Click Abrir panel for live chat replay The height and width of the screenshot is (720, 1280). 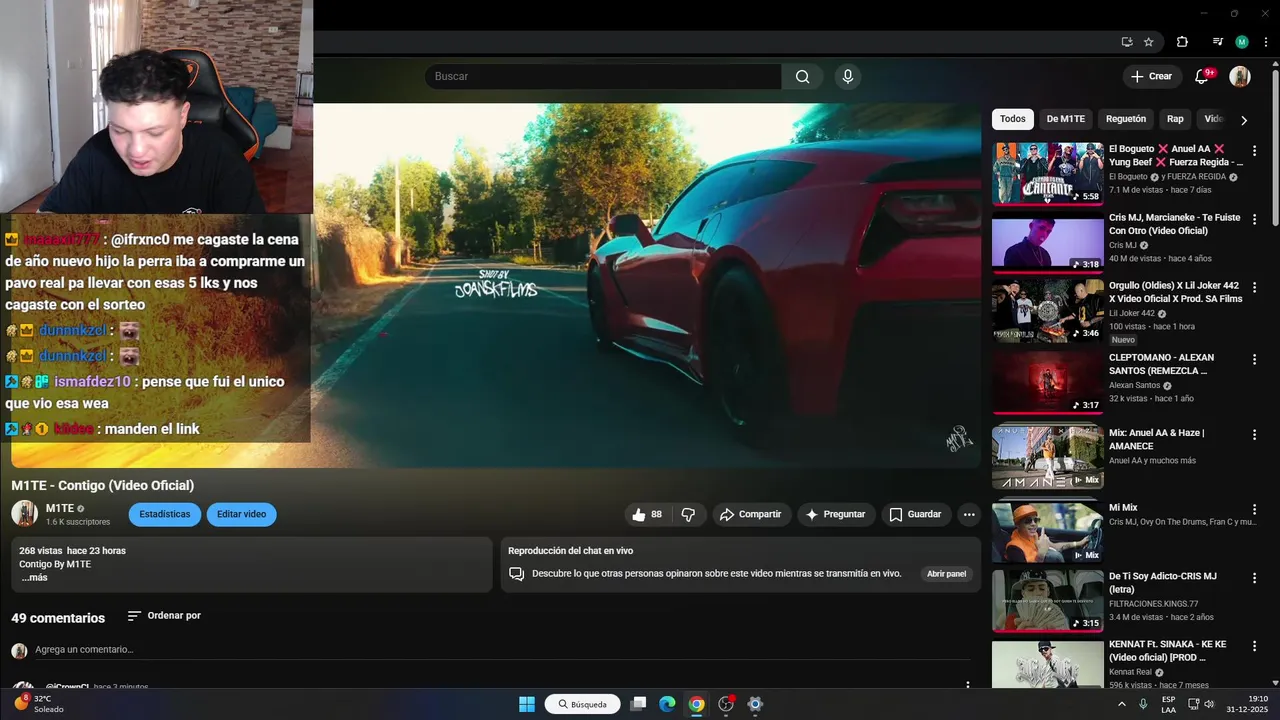(x=946, y=574)
